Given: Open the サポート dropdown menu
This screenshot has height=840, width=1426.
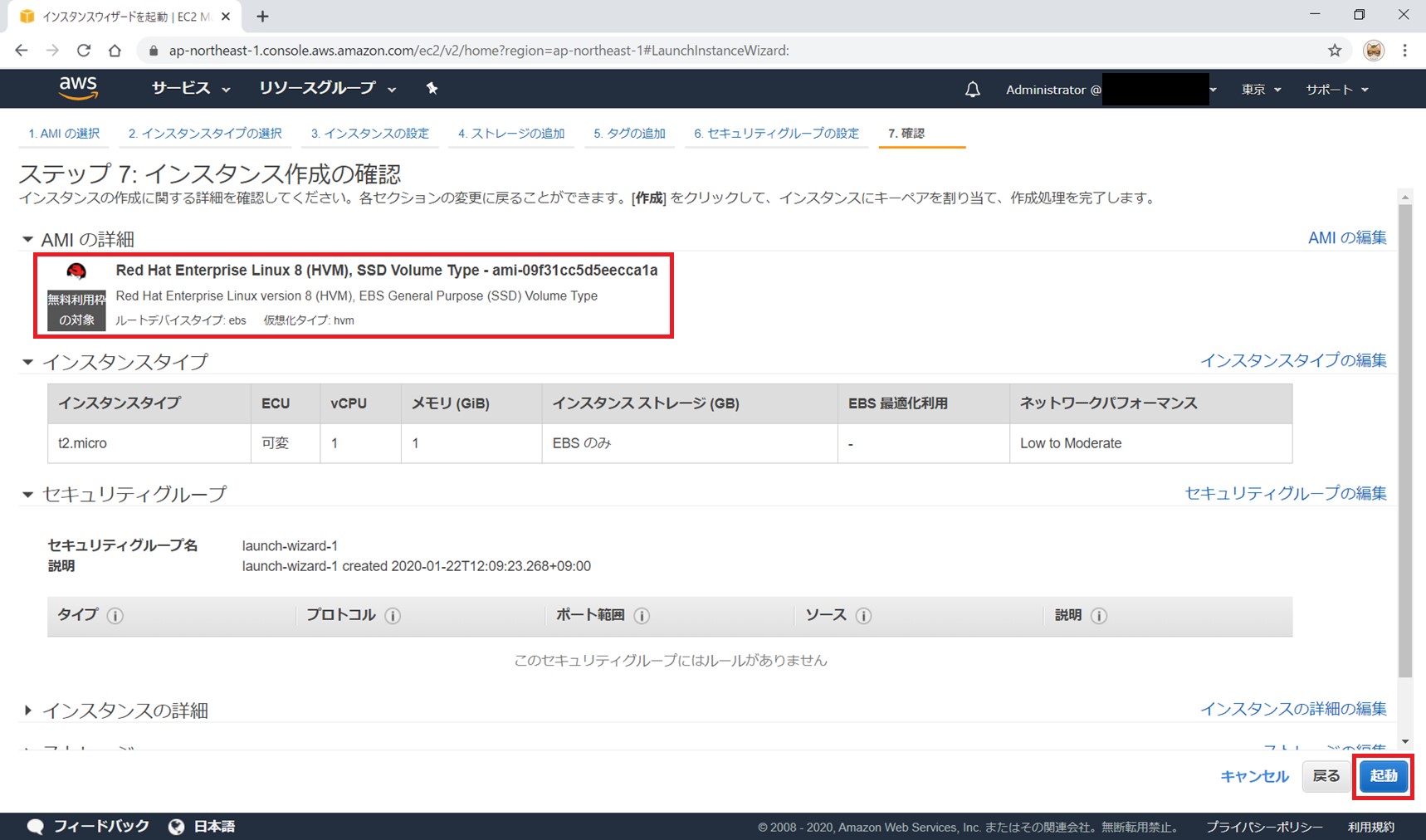Looking at the screenshot, I should click(1336, 90).
